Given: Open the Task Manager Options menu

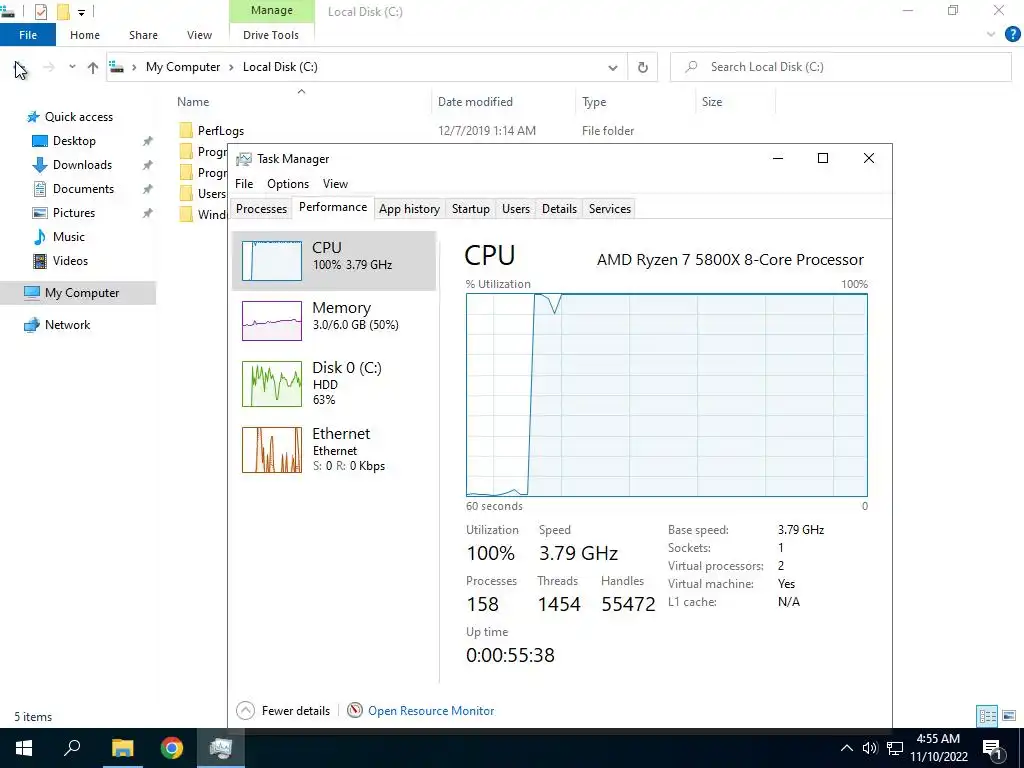Looking at the screenshot, I should click(x=287, y=184).
